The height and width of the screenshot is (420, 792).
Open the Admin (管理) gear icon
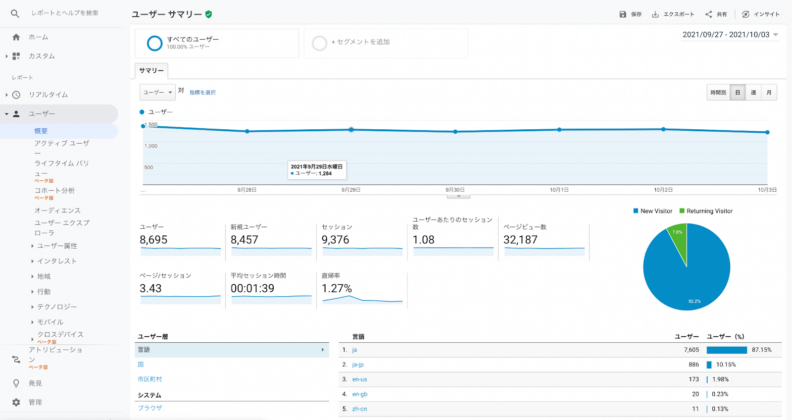click(16, 402)
